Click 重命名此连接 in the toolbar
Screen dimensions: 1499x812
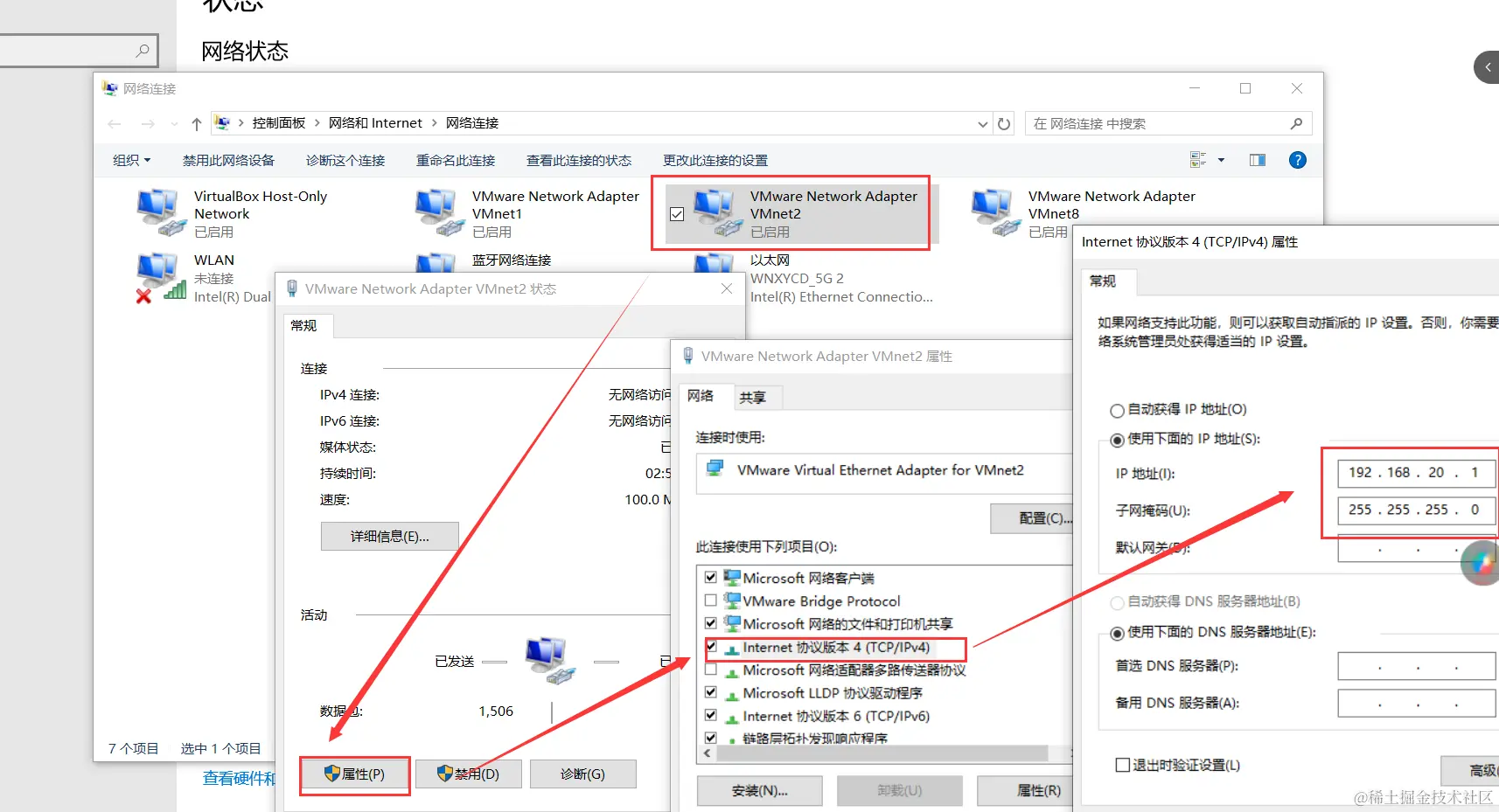tap(456, 160)
